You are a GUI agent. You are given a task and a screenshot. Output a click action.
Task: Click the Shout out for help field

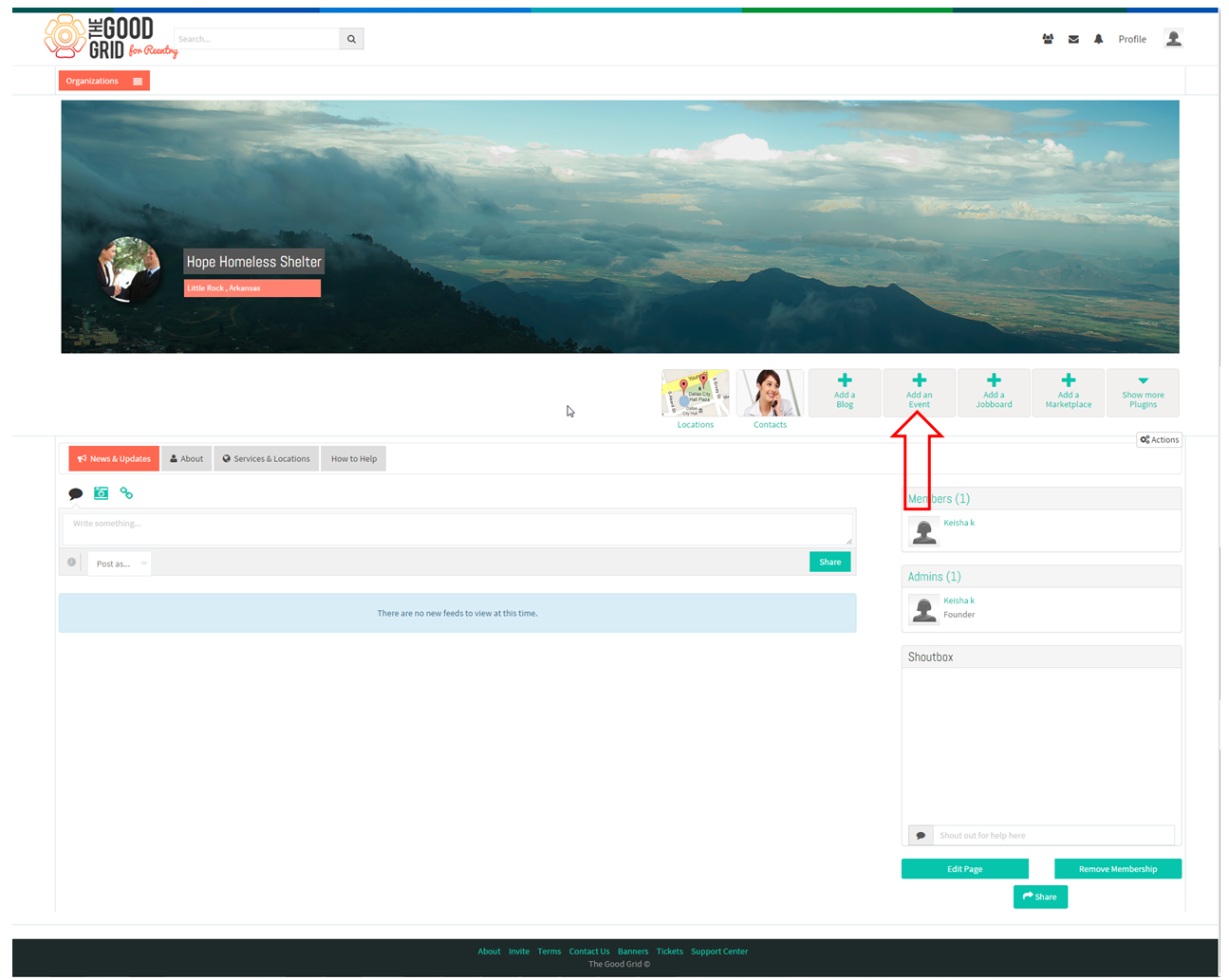point(1053,836)
